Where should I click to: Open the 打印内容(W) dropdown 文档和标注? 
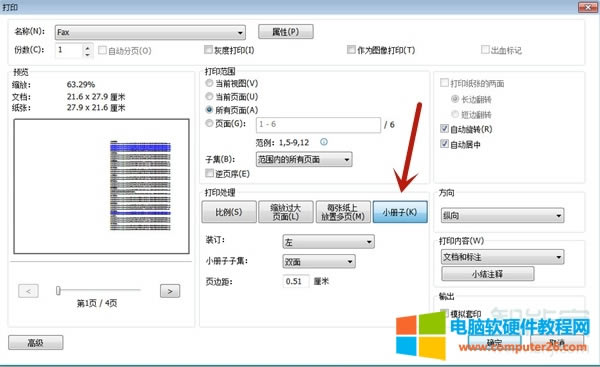point(502,257)
